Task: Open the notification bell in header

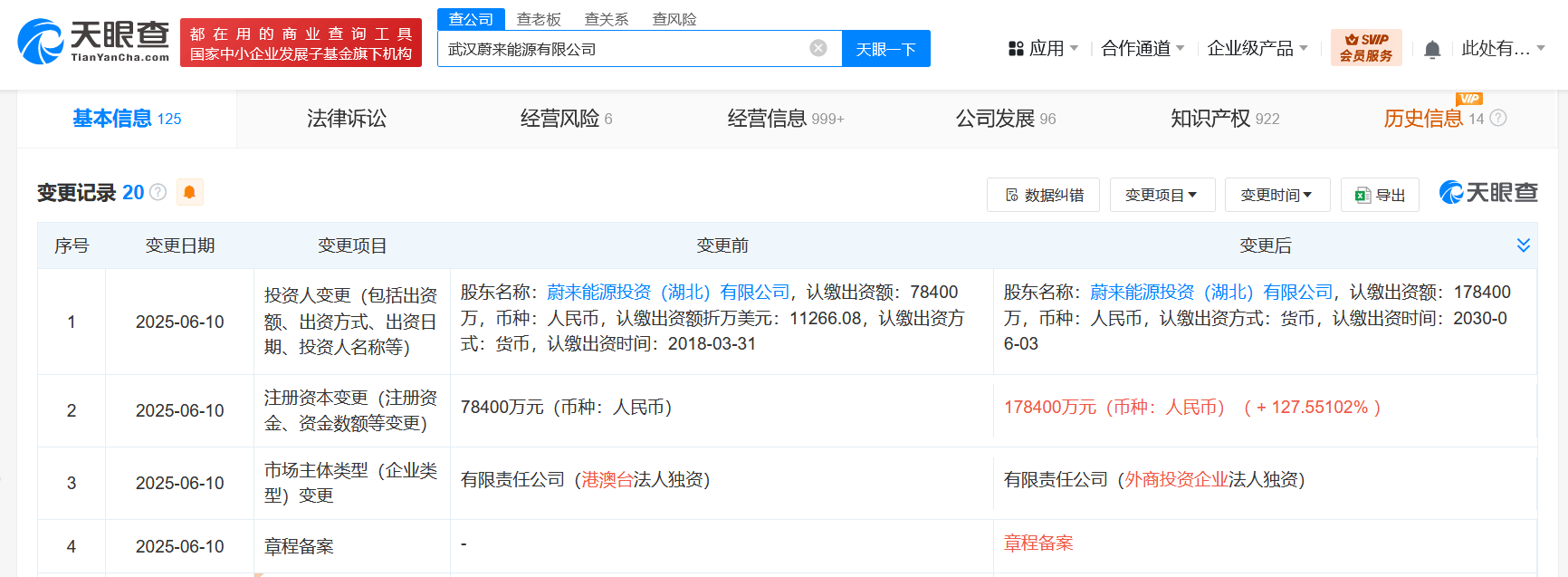Action: tap(1432, 49)
